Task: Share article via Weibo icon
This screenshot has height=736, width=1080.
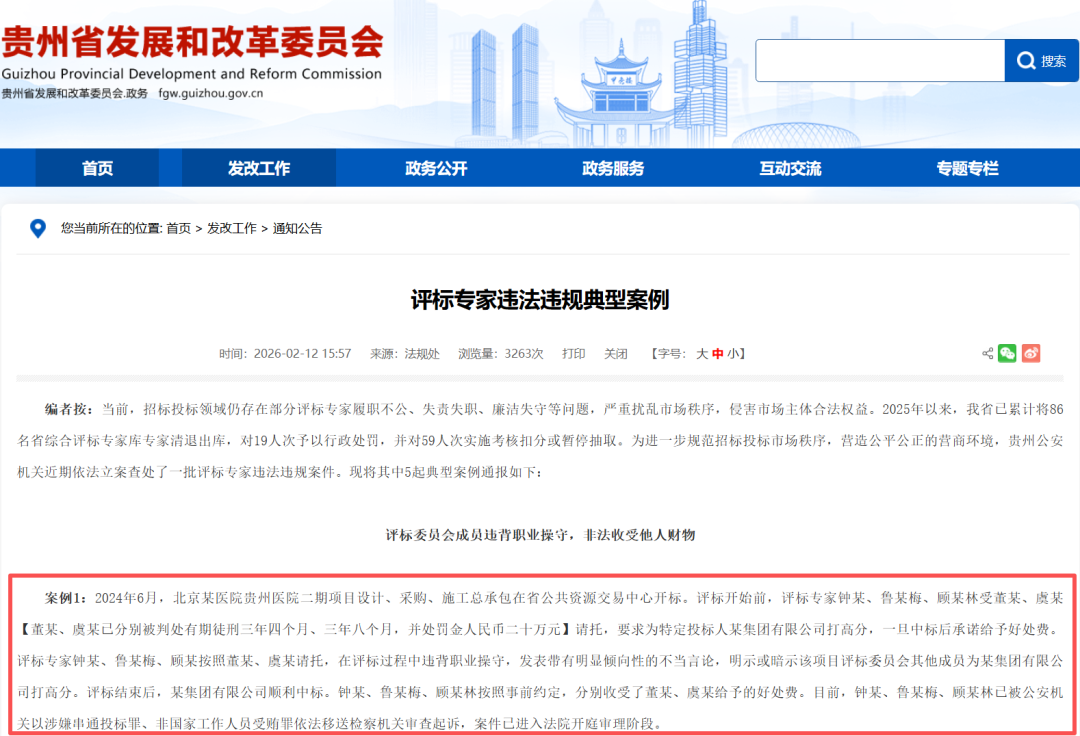Action: point(1031,353)
